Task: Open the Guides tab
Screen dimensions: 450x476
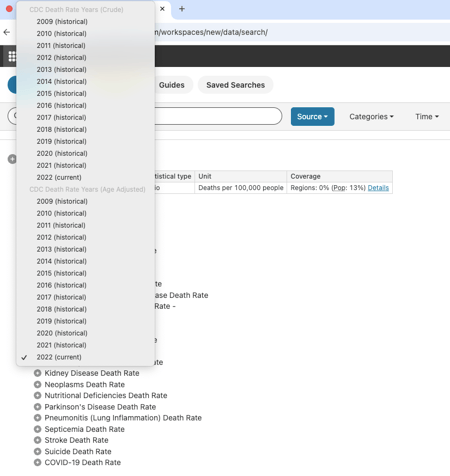Action: click(x=172, y=85)
